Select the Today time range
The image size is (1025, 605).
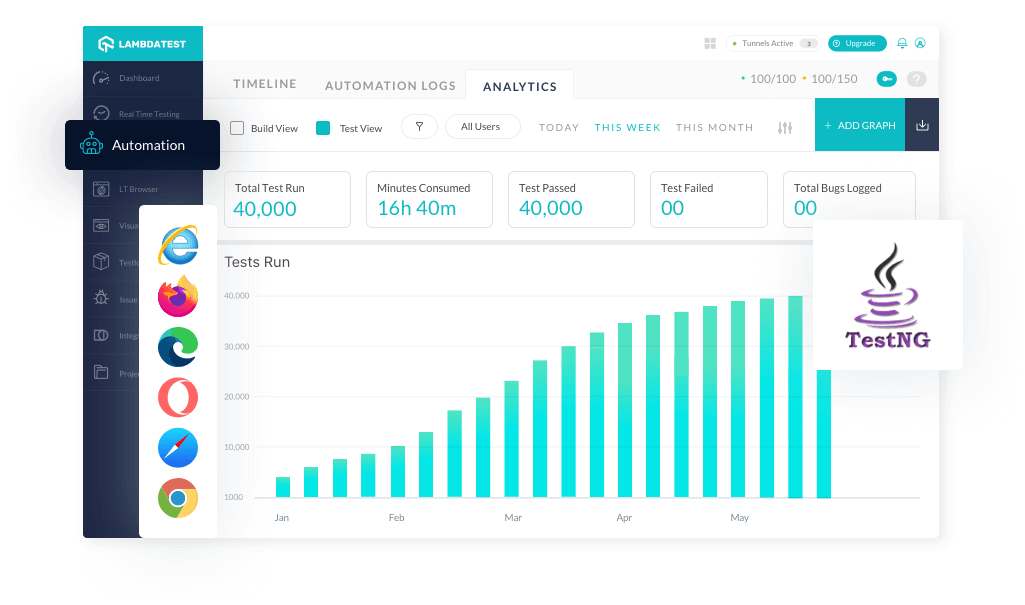point(559,128)
